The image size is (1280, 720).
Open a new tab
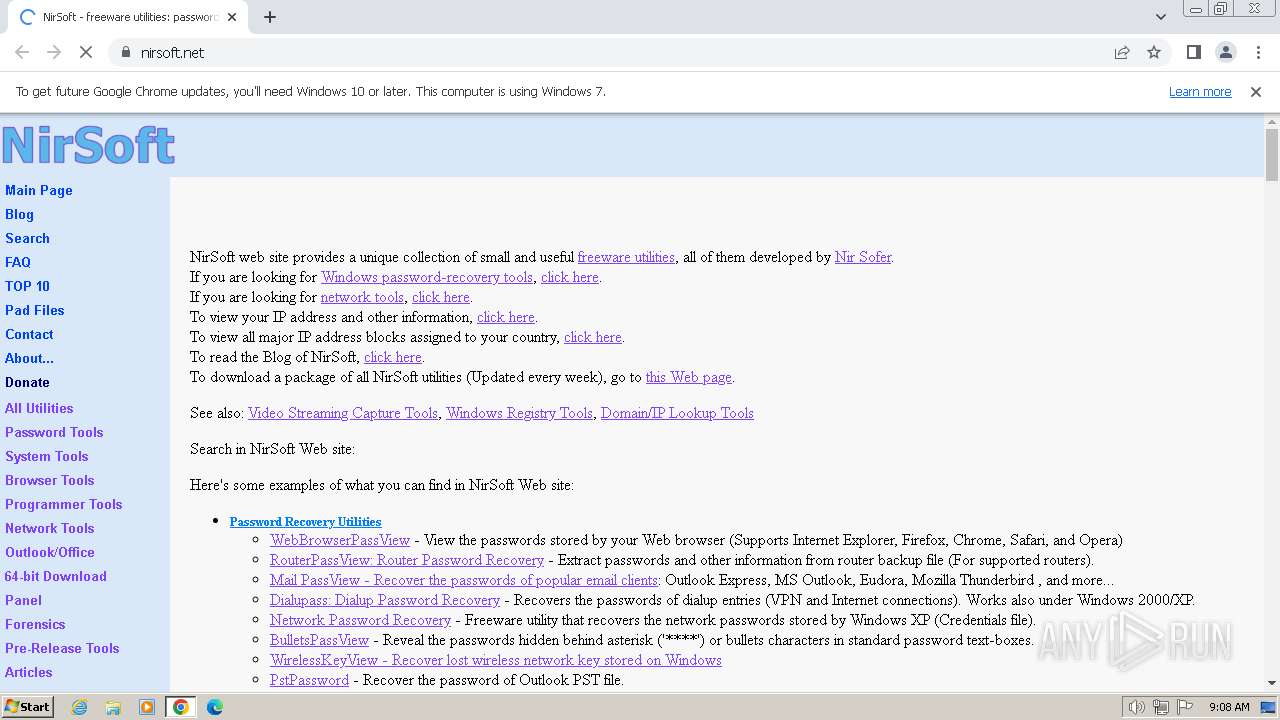(x=270, y=17)
